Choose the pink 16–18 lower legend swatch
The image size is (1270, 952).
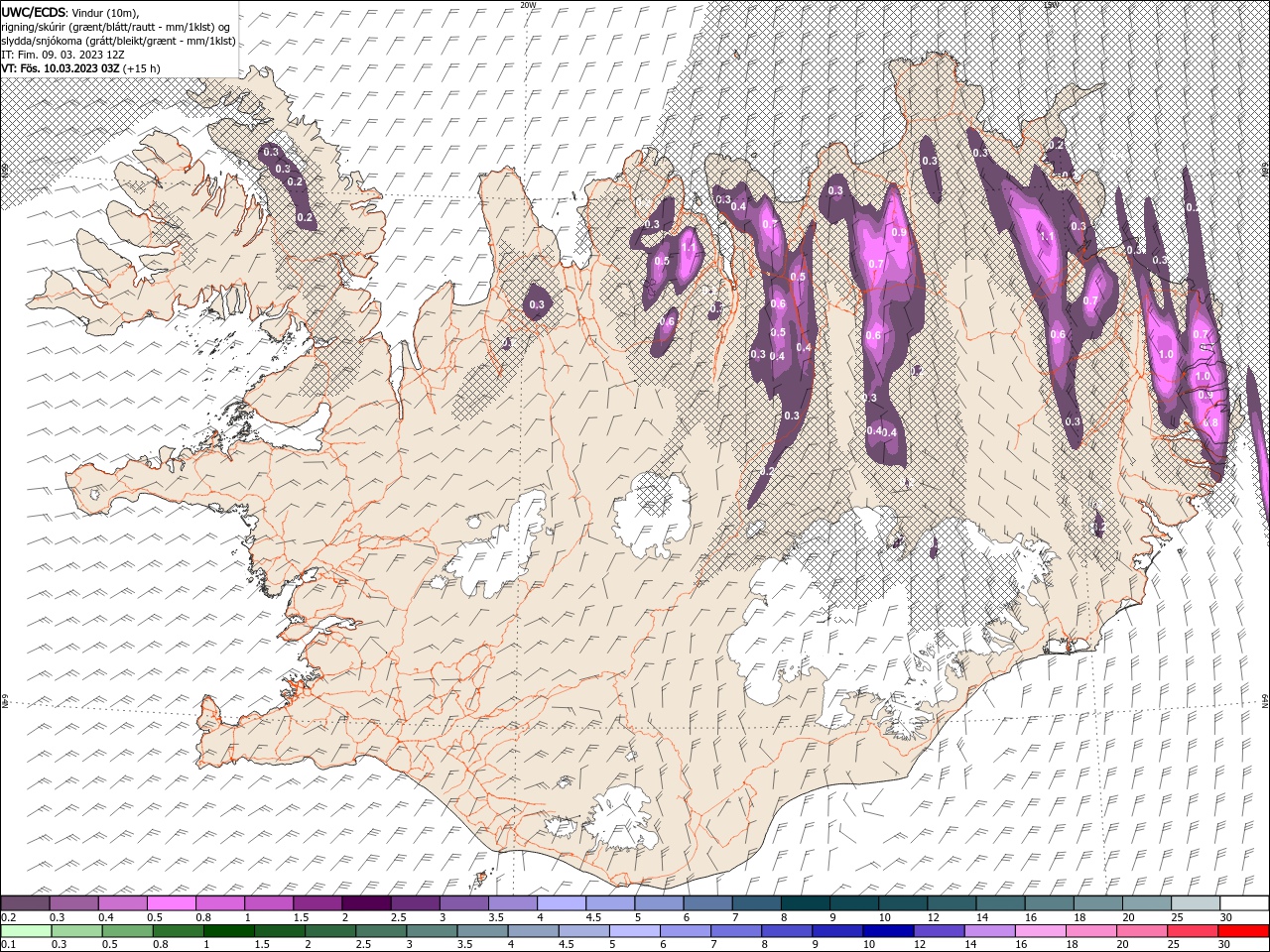pos(1040,931)
